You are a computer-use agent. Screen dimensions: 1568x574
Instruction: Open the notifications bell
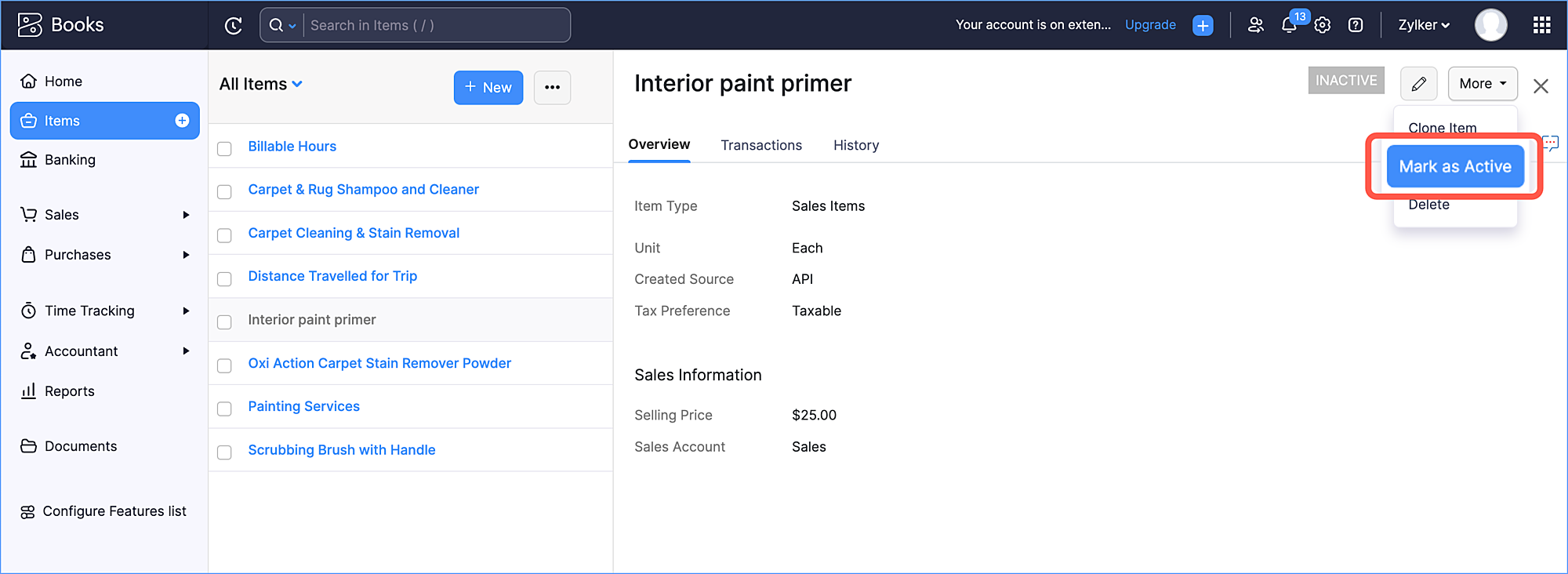click(1288, 26)
